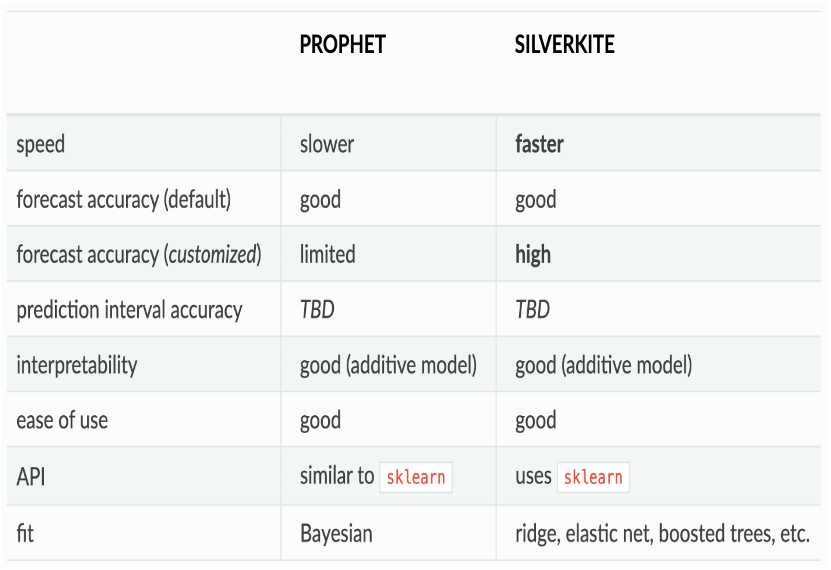This screenshot has height=570, width=831.
Task: Click the bold 'high' cell
Action: (x=533, y=254)
